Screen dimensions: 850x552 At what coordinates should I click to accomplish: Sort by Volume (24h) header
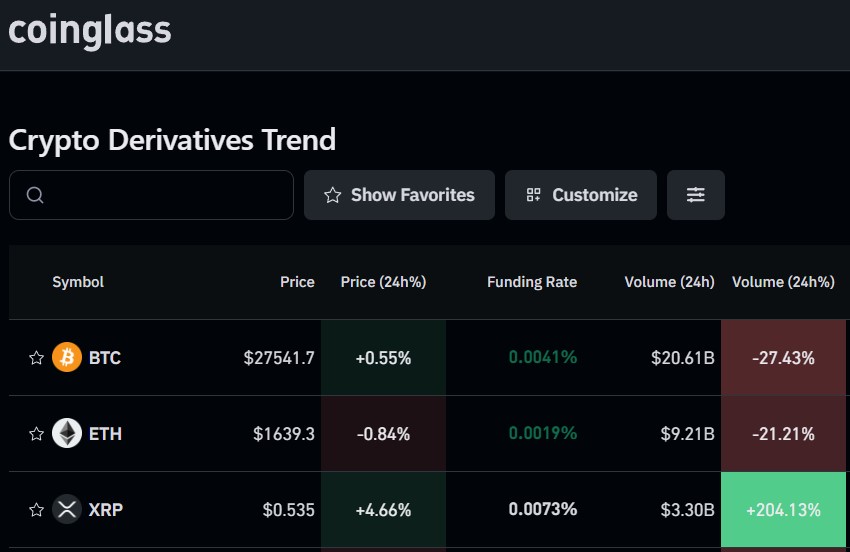point(669,282)
